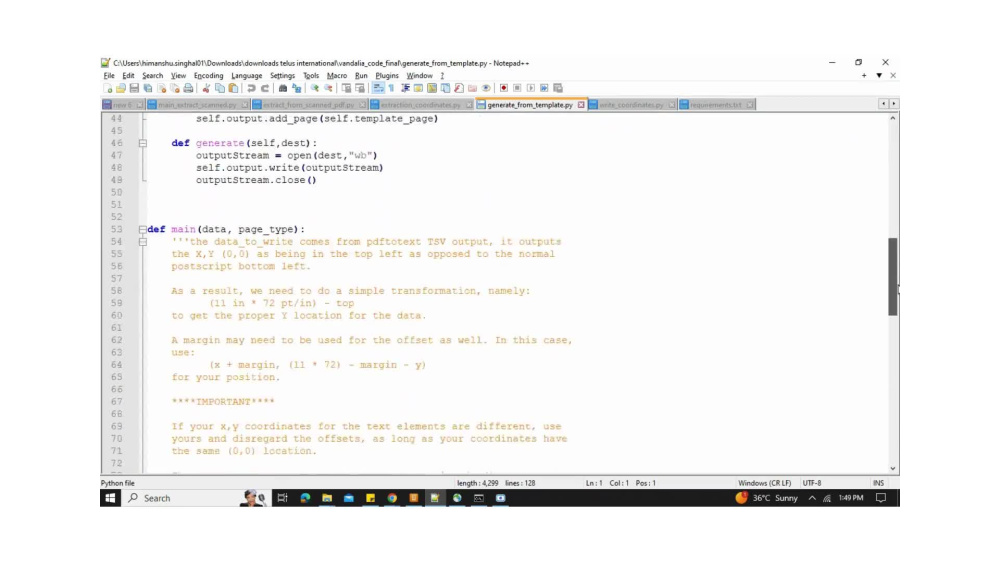
Task: Open the Plugins menu
Action: (387, 75)
